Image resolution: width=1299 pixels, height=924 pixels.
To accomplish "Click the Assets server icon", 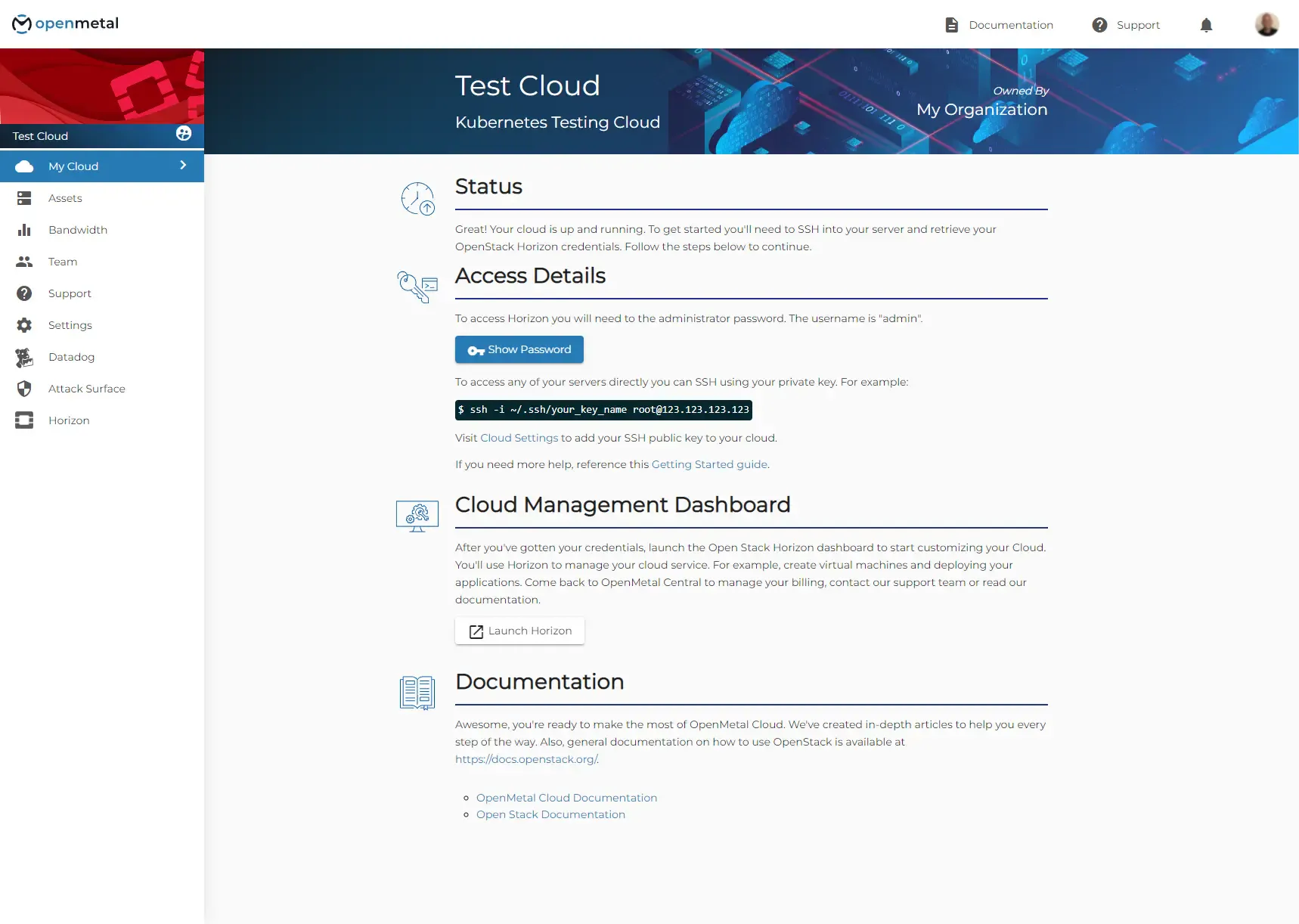I will (24, 198).
